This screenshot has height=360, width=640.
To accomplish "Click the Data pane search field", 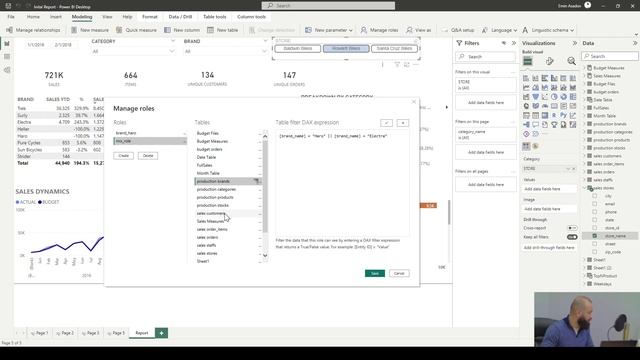I will coord(610,56).
